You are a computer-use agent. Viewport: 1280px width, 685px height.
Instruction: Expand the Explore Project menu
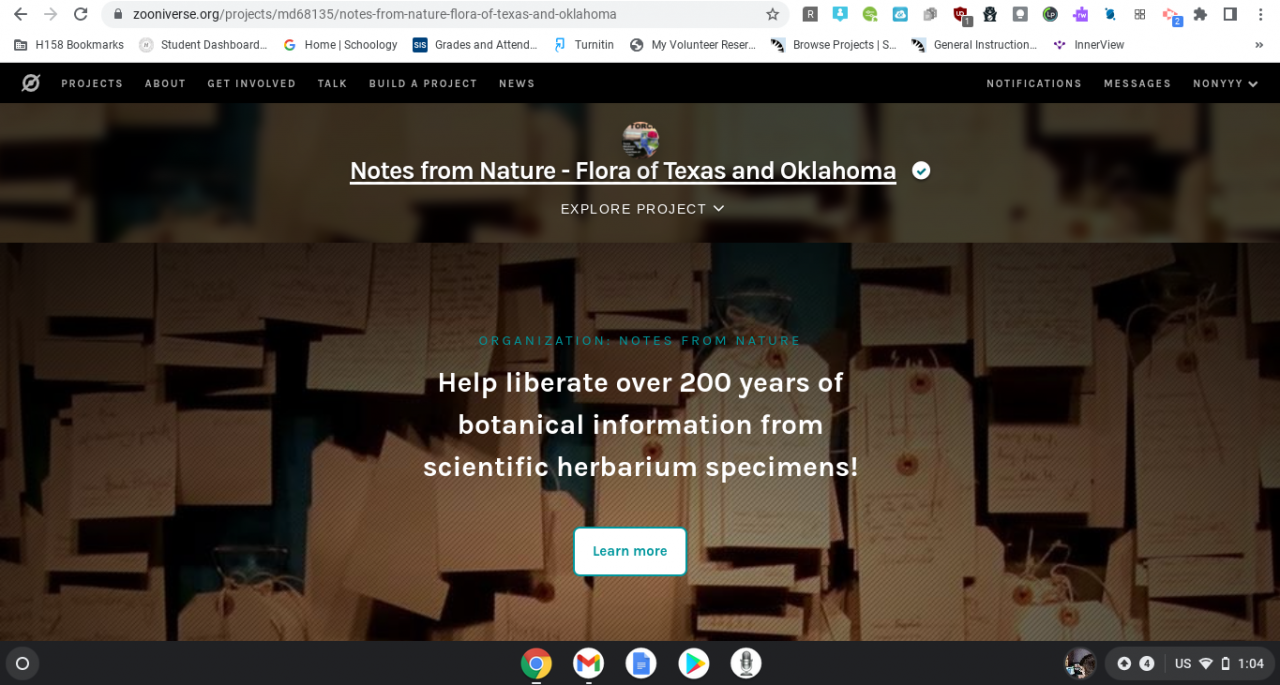(x=642, y=209)
